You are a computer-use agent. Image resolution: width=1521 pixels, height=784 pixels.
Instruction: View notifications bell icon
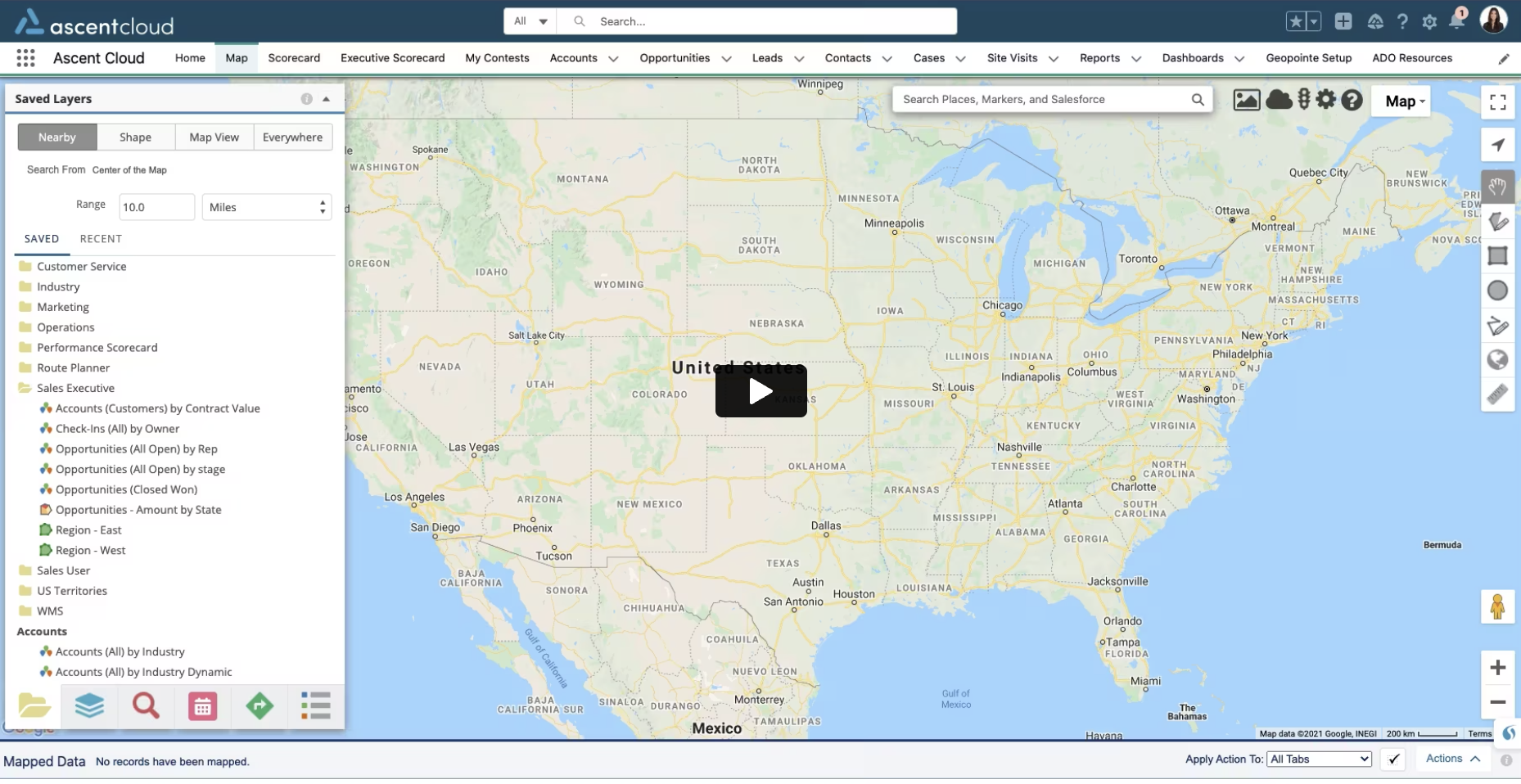(1456, 21)
